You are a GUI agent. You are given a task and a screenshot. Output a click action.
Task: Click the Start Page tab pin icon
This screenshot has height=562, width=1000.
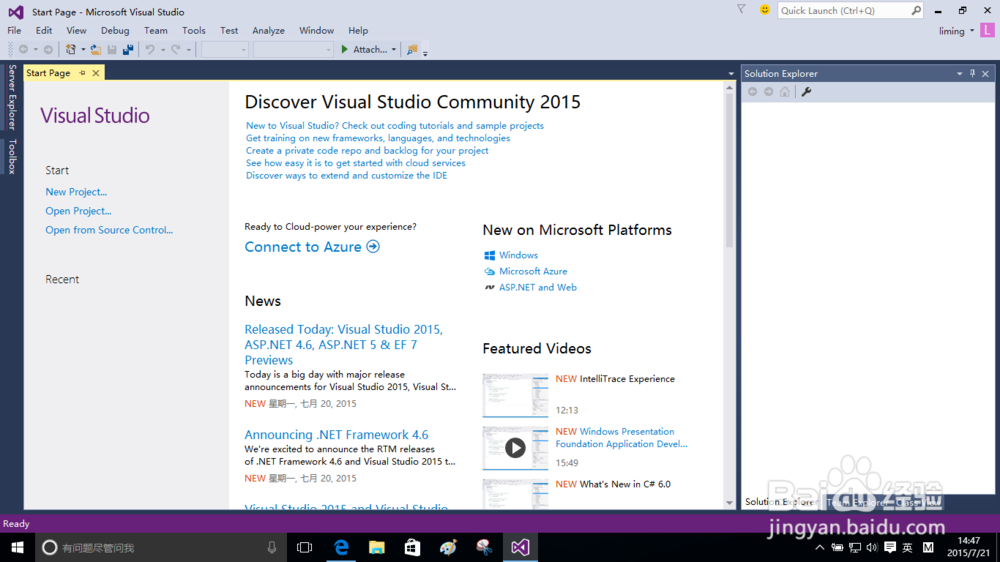(x=82, y=73)
